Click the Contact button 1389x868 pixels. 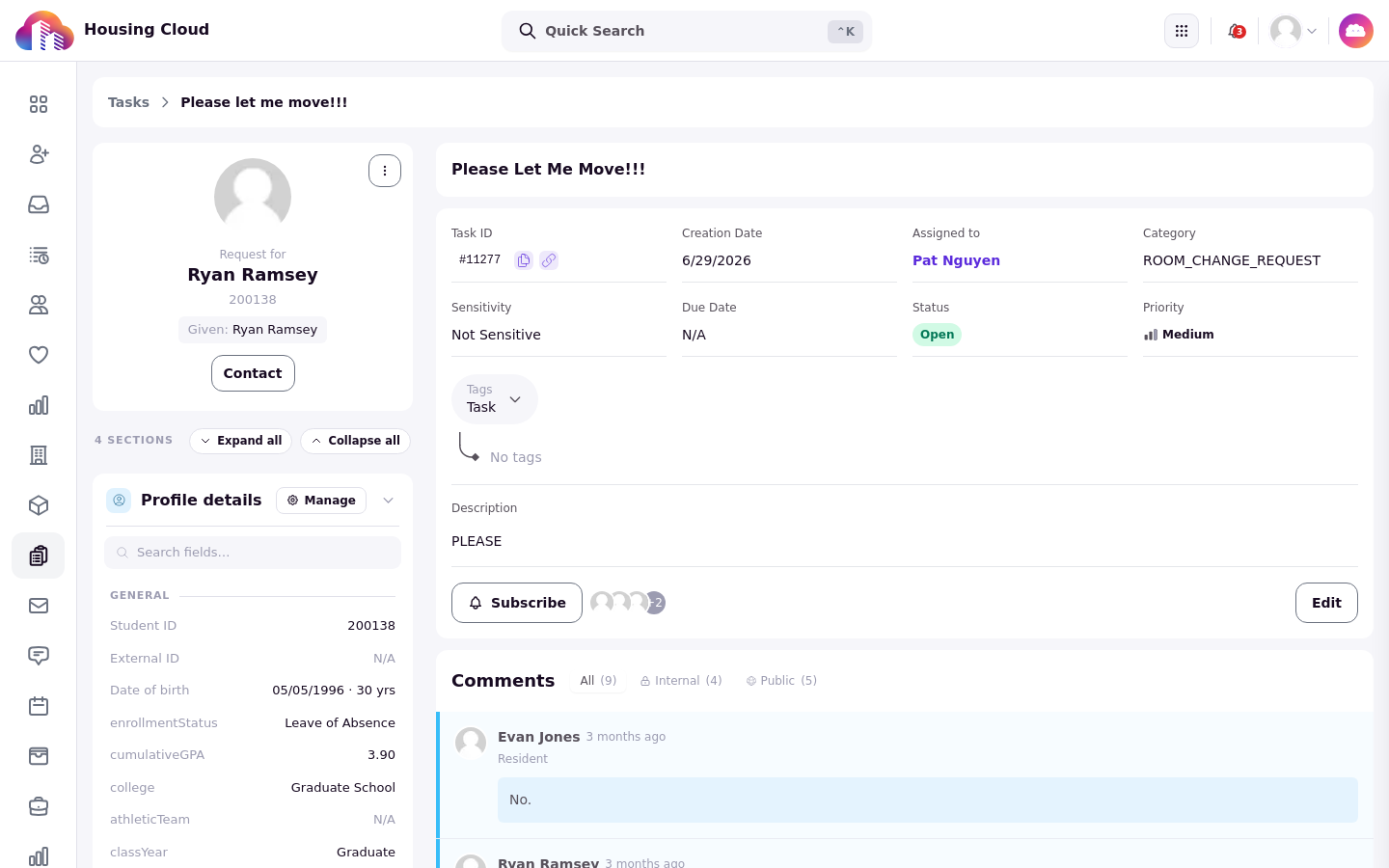click(253, 373)
